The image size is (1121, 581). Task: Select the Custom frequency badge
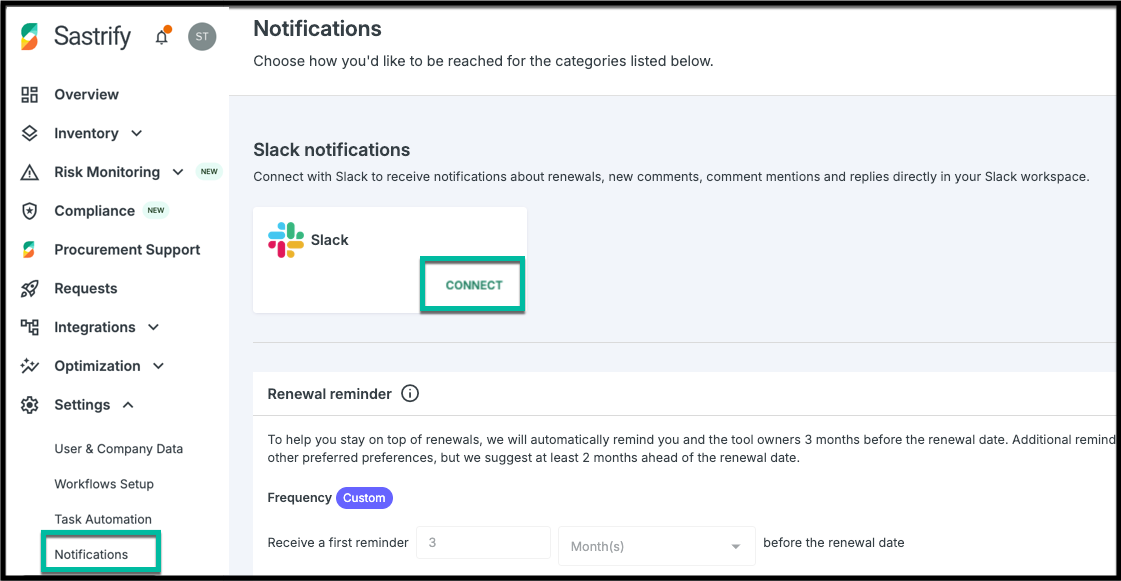[x=364, y=498]
